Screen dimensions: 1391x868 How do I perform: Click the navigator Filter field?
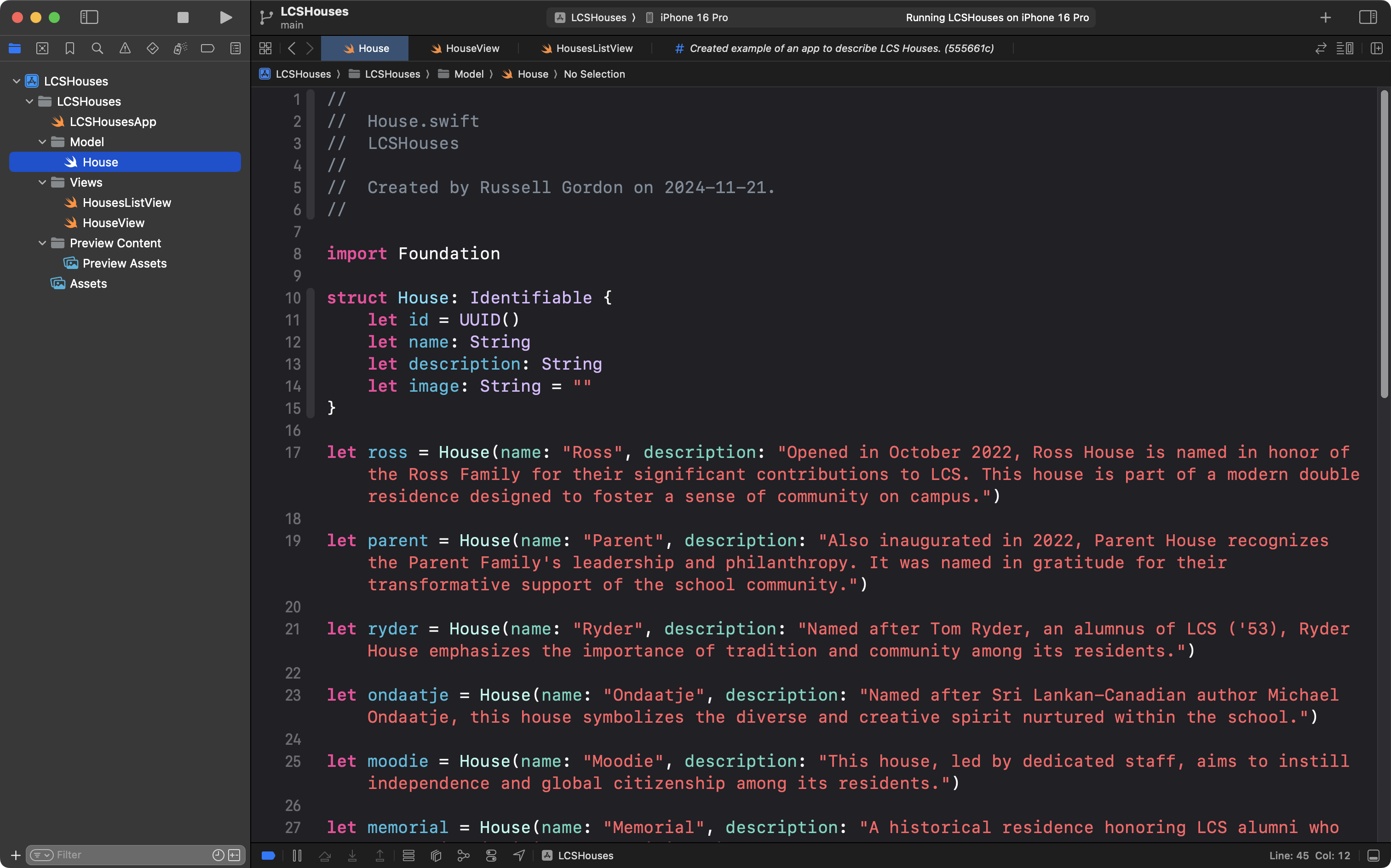126,855
